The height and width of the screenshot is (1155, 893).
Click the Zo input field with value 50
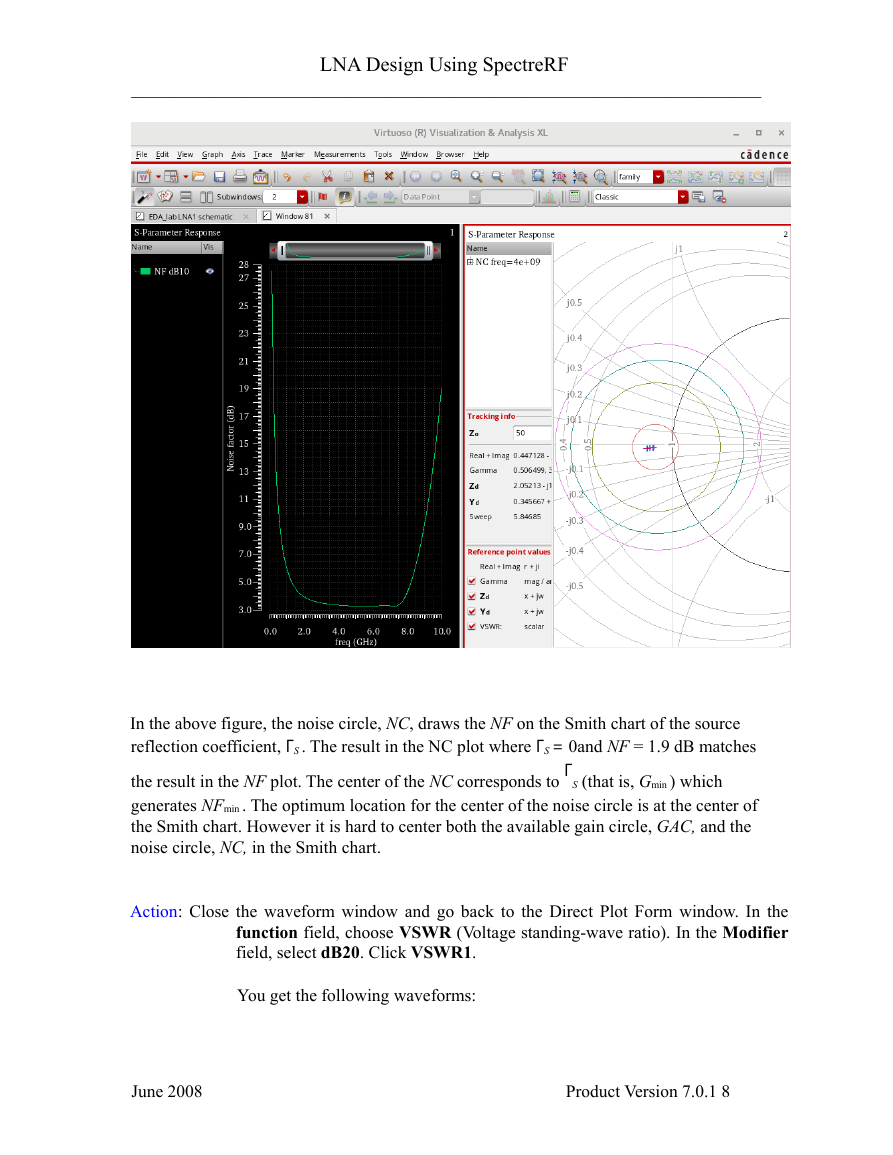pos(532,433)
